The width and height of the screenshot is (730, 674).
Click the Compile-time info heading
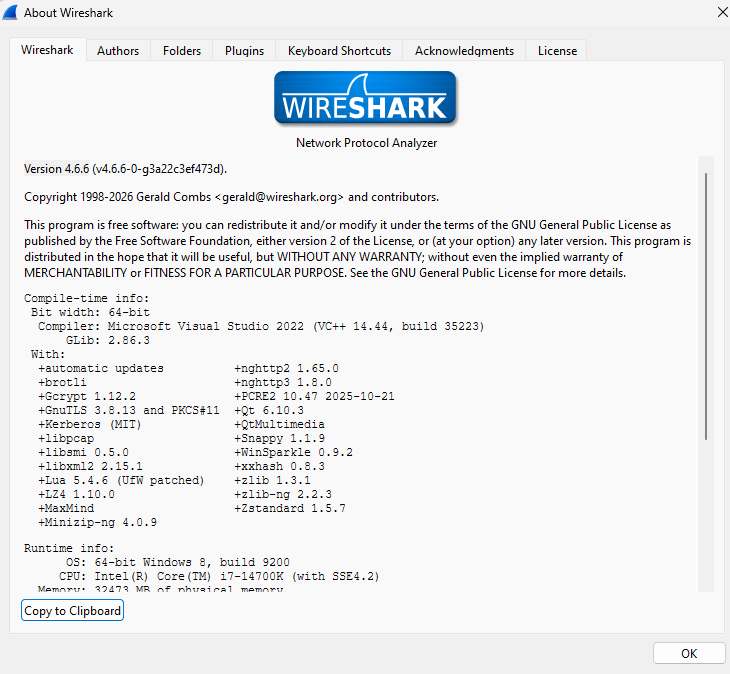[x=87, y=298]
